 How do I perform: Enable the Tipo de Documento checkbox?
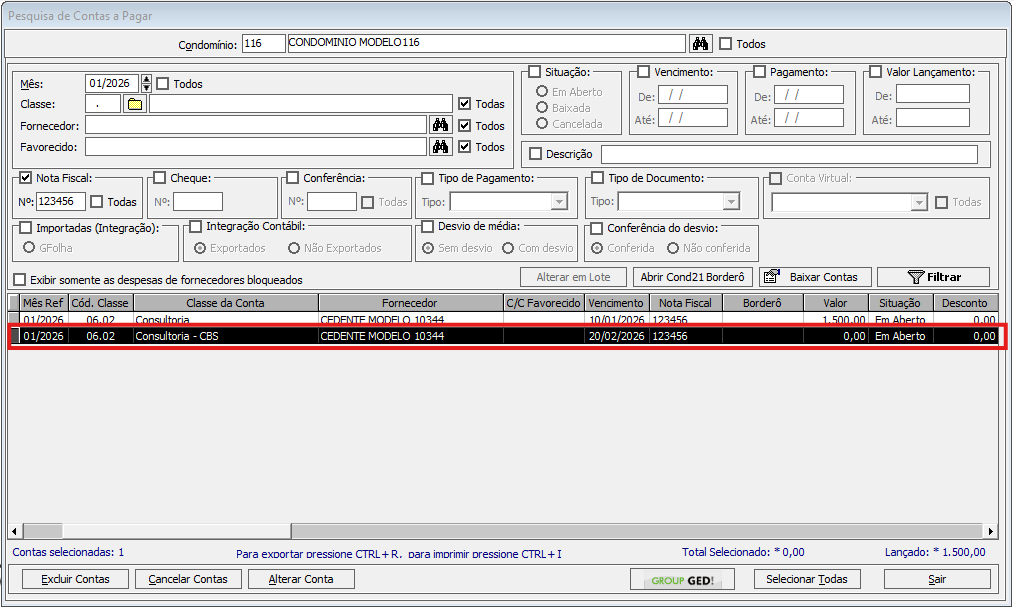click(x=598, y=178)
